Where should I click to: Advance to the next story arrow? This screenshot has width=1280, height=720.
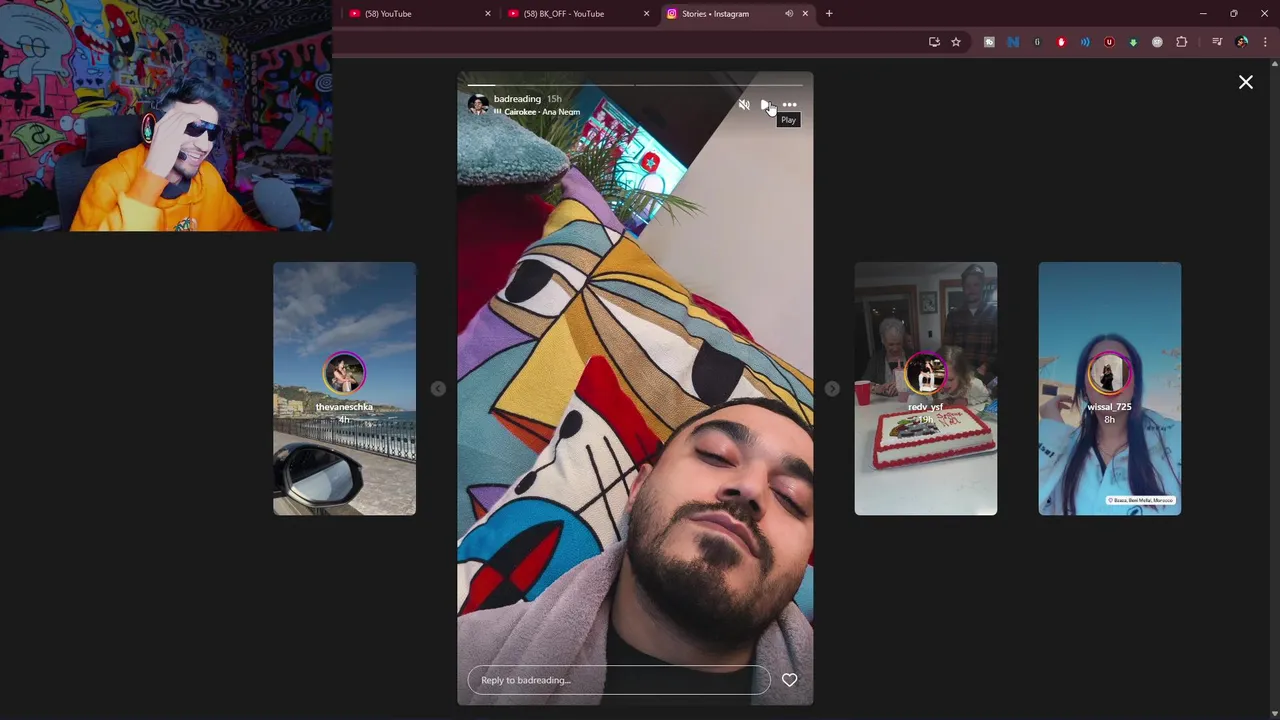click(832, 389)
